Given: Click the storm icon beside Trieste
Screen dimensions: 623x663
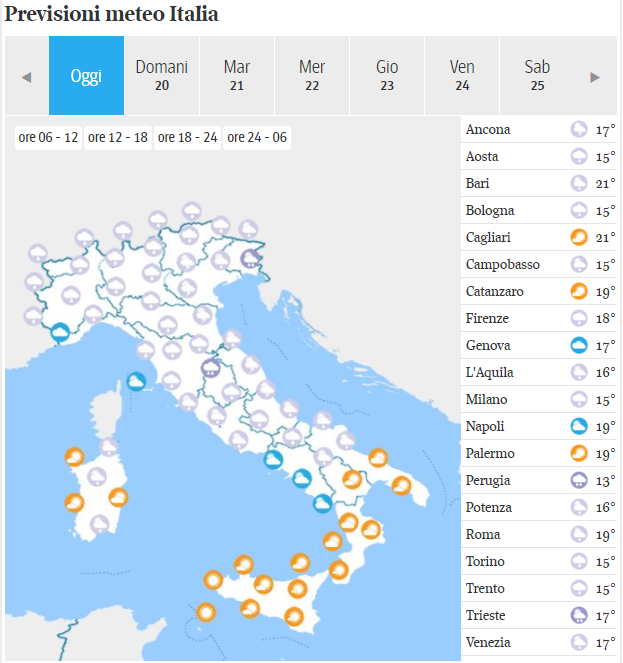Looking at the screenshot, I should (x=578, y=616).
